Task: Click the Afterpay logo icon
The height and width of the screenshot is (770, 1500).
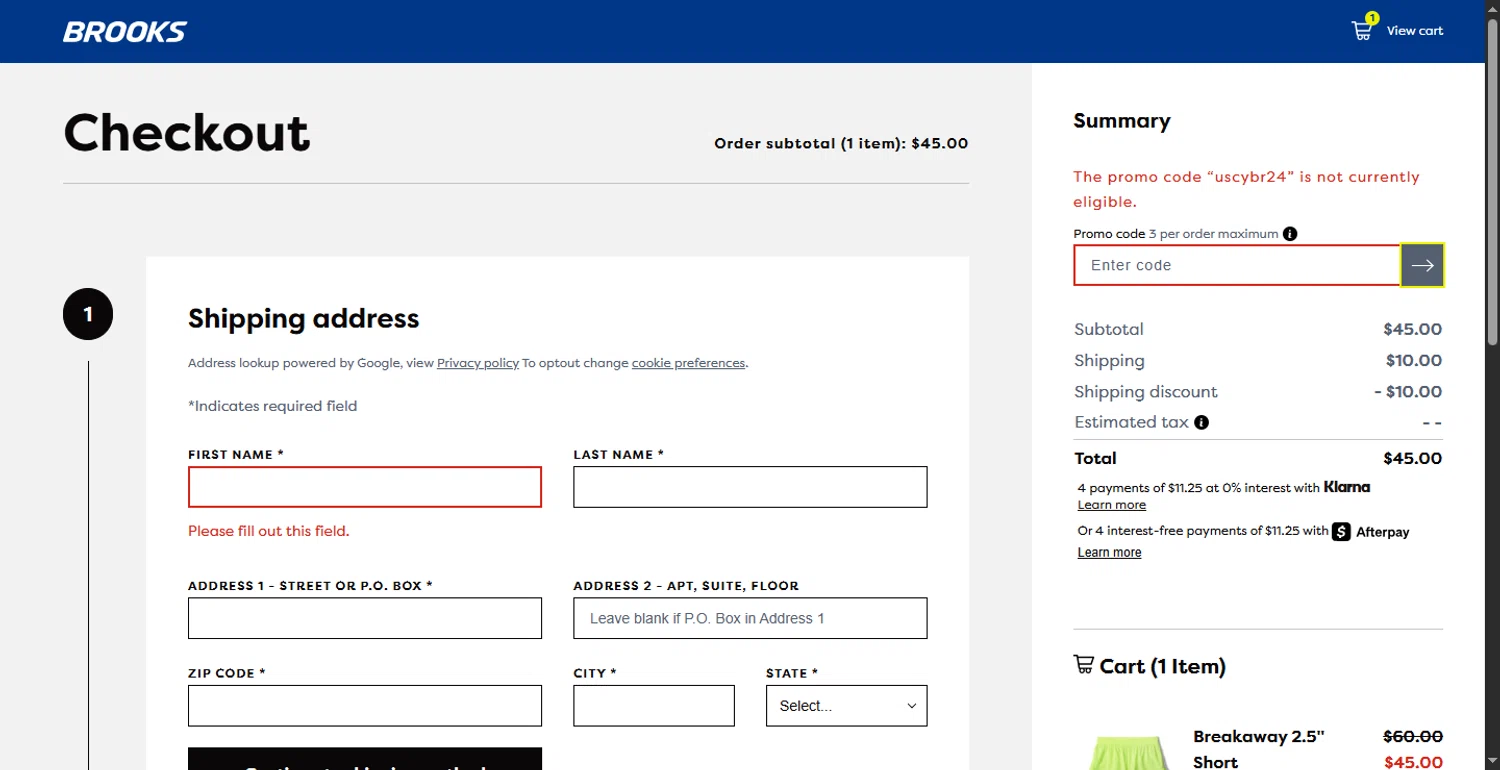Action: click(x=1342, y=531)
